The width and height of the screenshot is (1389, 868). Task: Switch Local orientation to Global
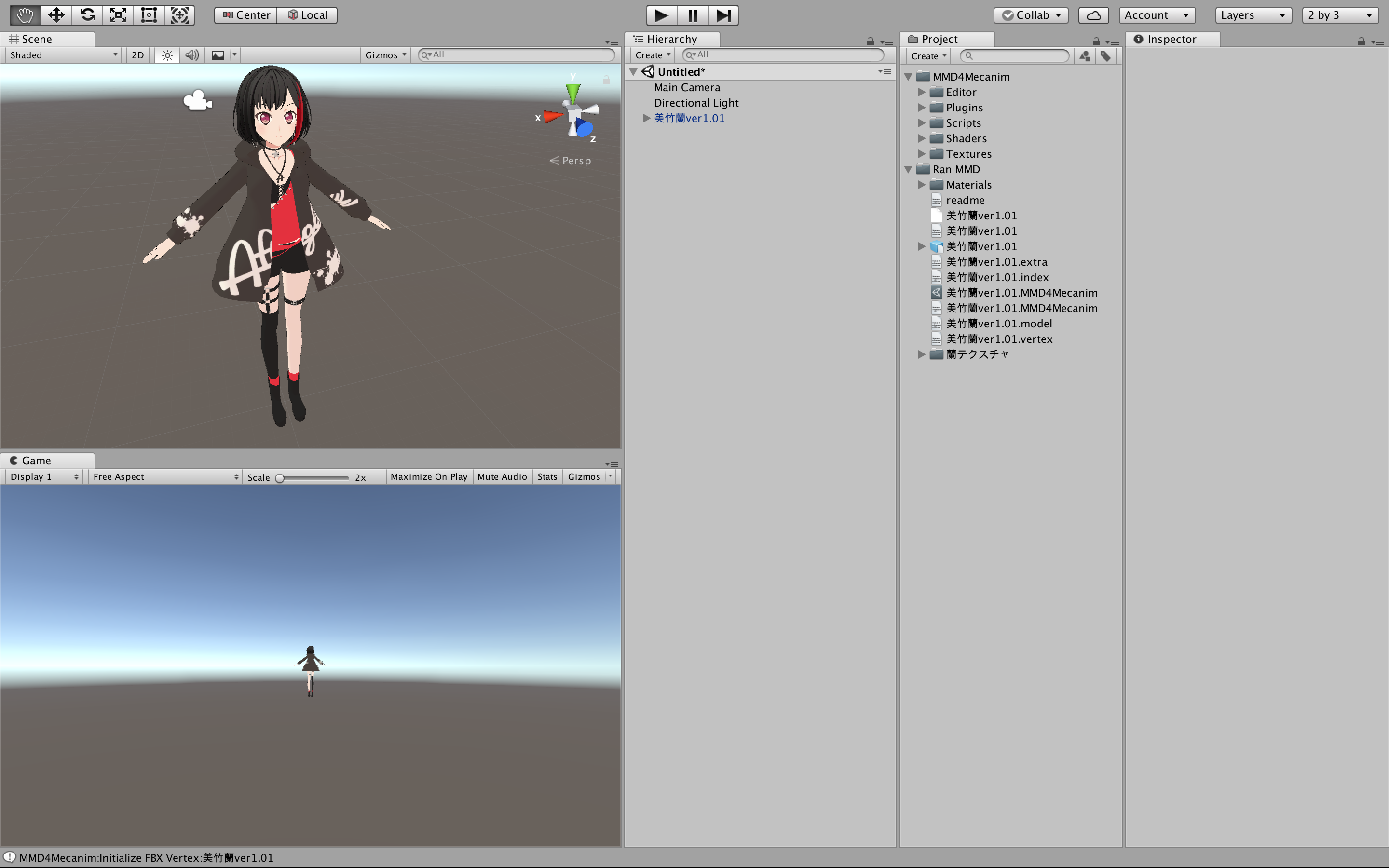pyautogui.click(x=307, y=15)
